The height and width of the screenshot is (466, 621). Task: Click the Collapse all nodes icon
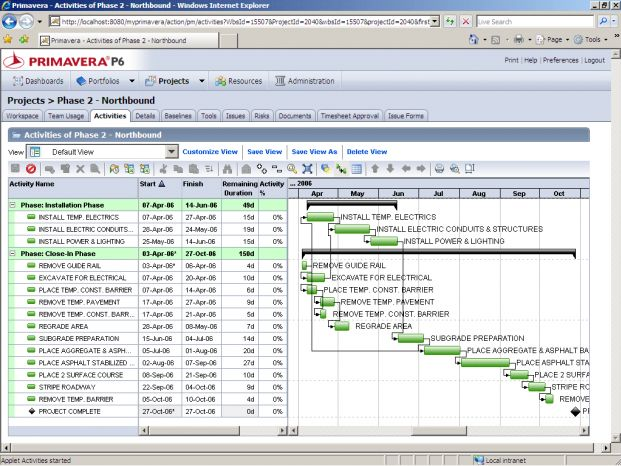pos(277,169)
